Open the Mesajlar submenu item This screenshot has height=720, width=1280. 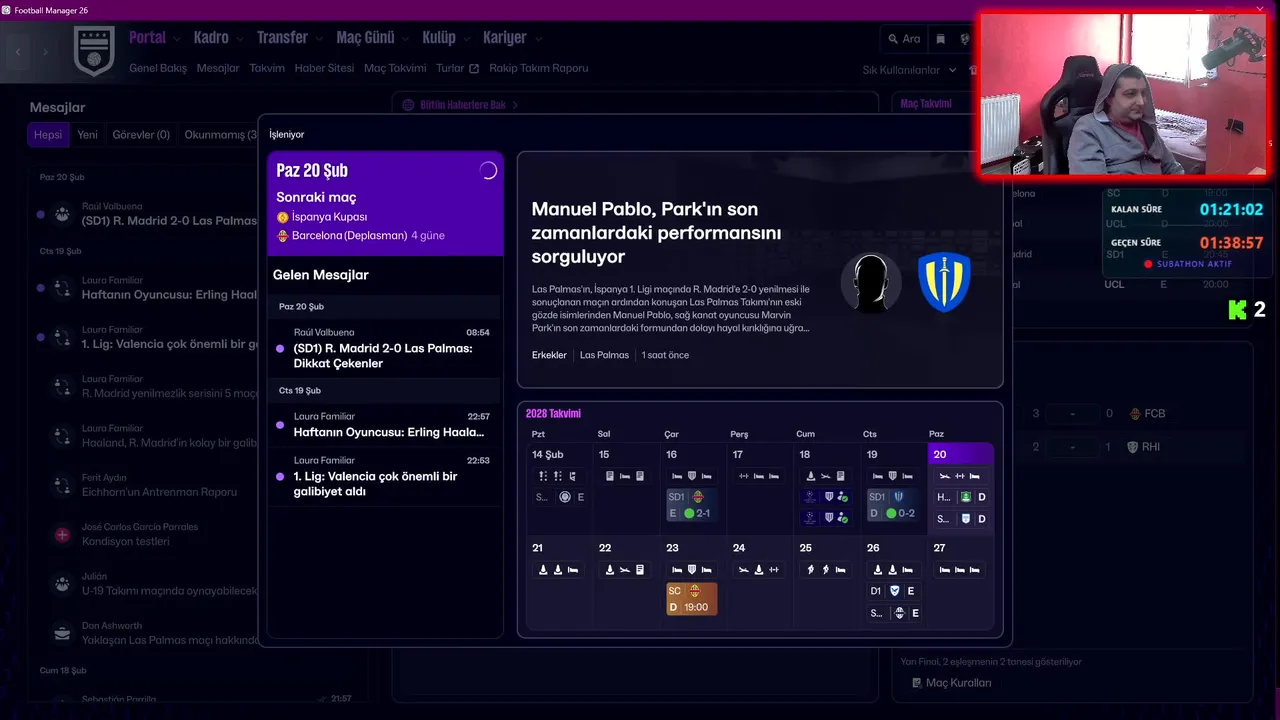(218, 69)
